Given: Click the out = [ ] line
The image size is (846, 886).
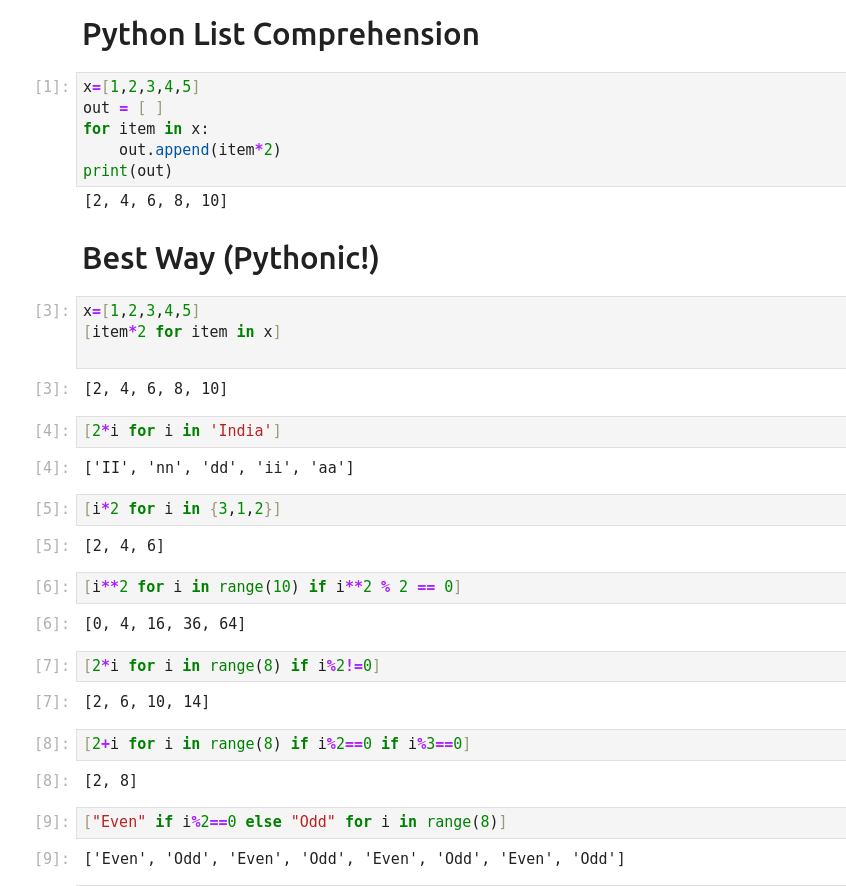Looking at the screenshot, I should point(123,108).
